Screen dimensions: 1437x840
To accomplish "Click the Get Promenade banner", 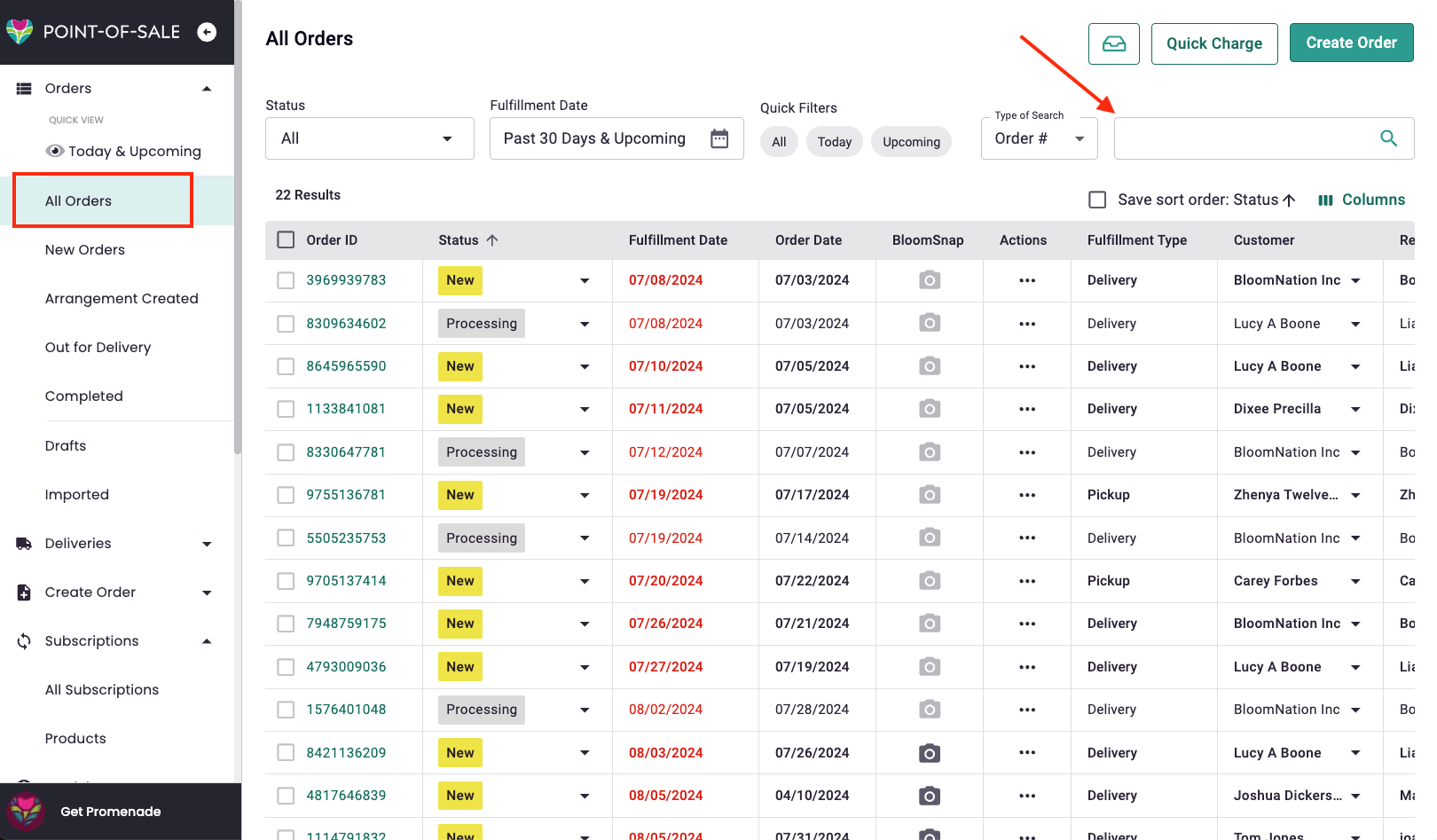I will click(121, 812).
